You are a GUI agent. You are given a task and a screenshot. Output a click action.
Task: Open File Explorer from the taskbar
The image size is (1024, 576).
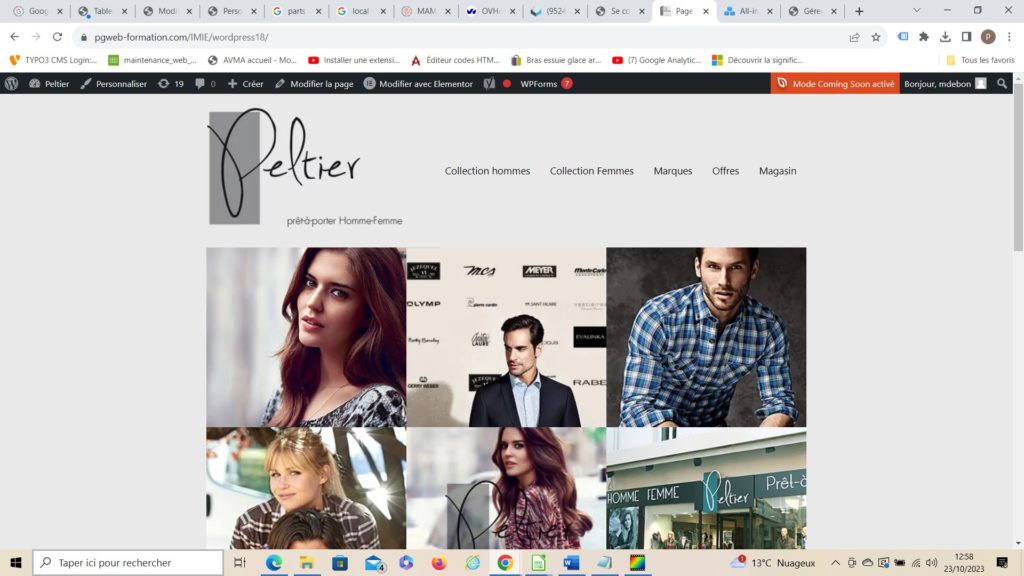[306, 562]
